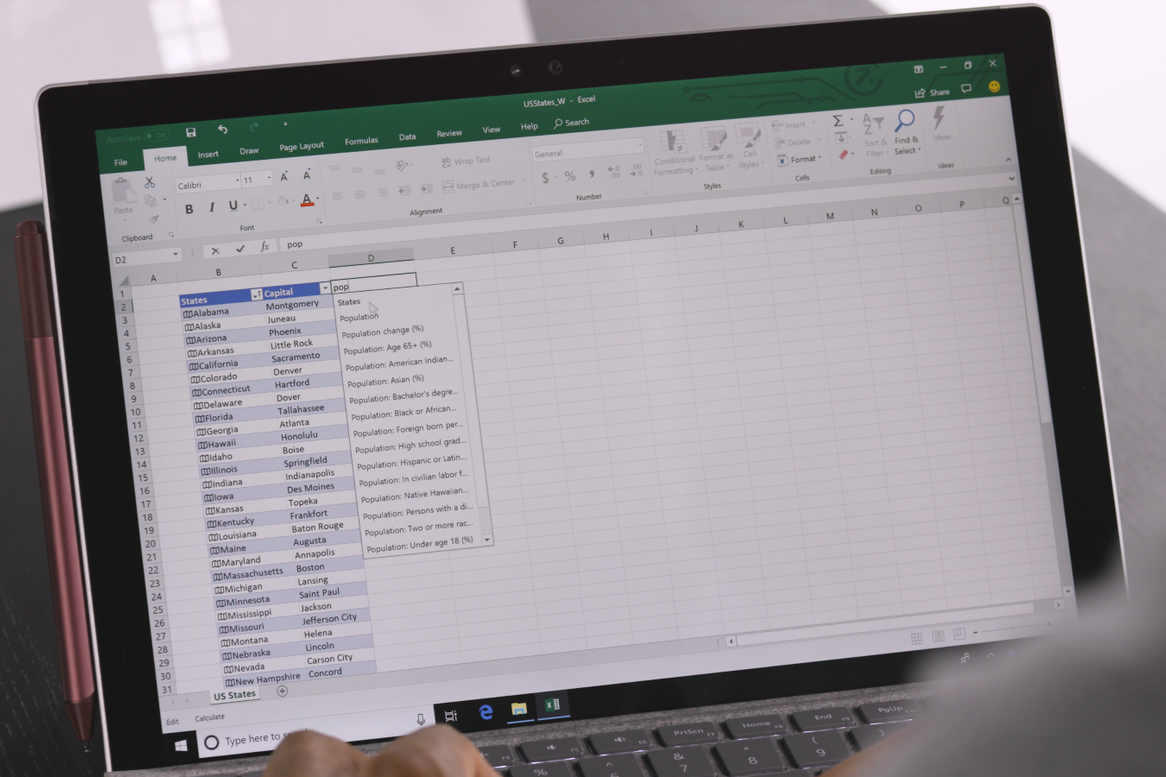Click the Fill Color paint bucket
The height and width of the screenshot is (777, 1166).
pos(283,201)
